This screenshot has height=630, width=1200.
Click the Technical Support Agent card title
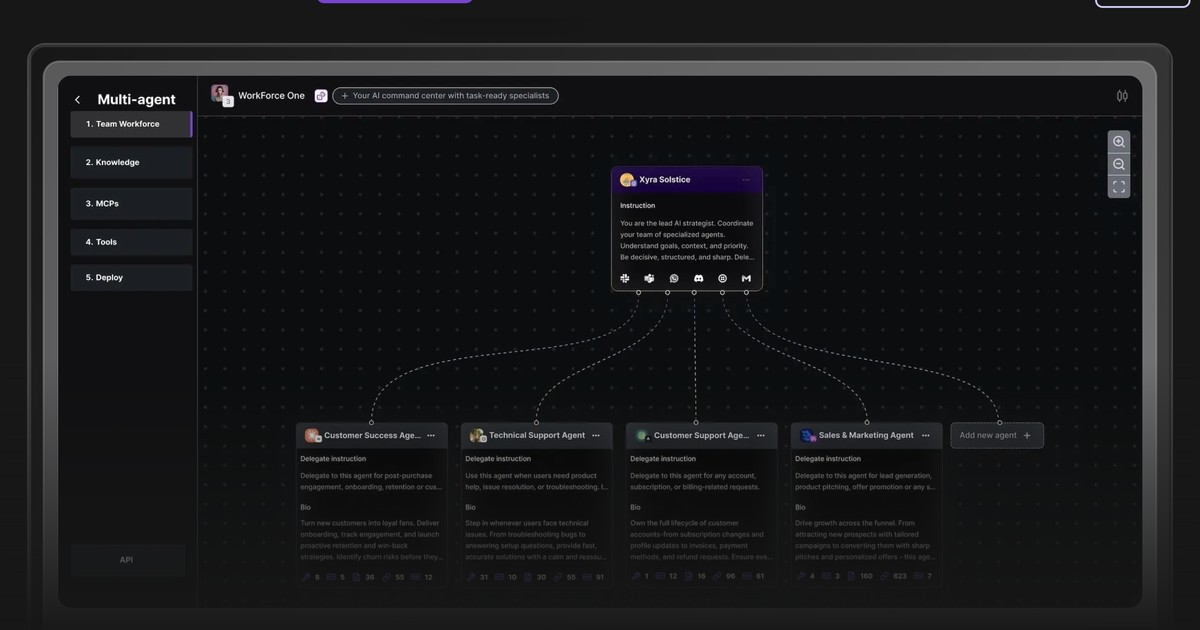[537, 436]
